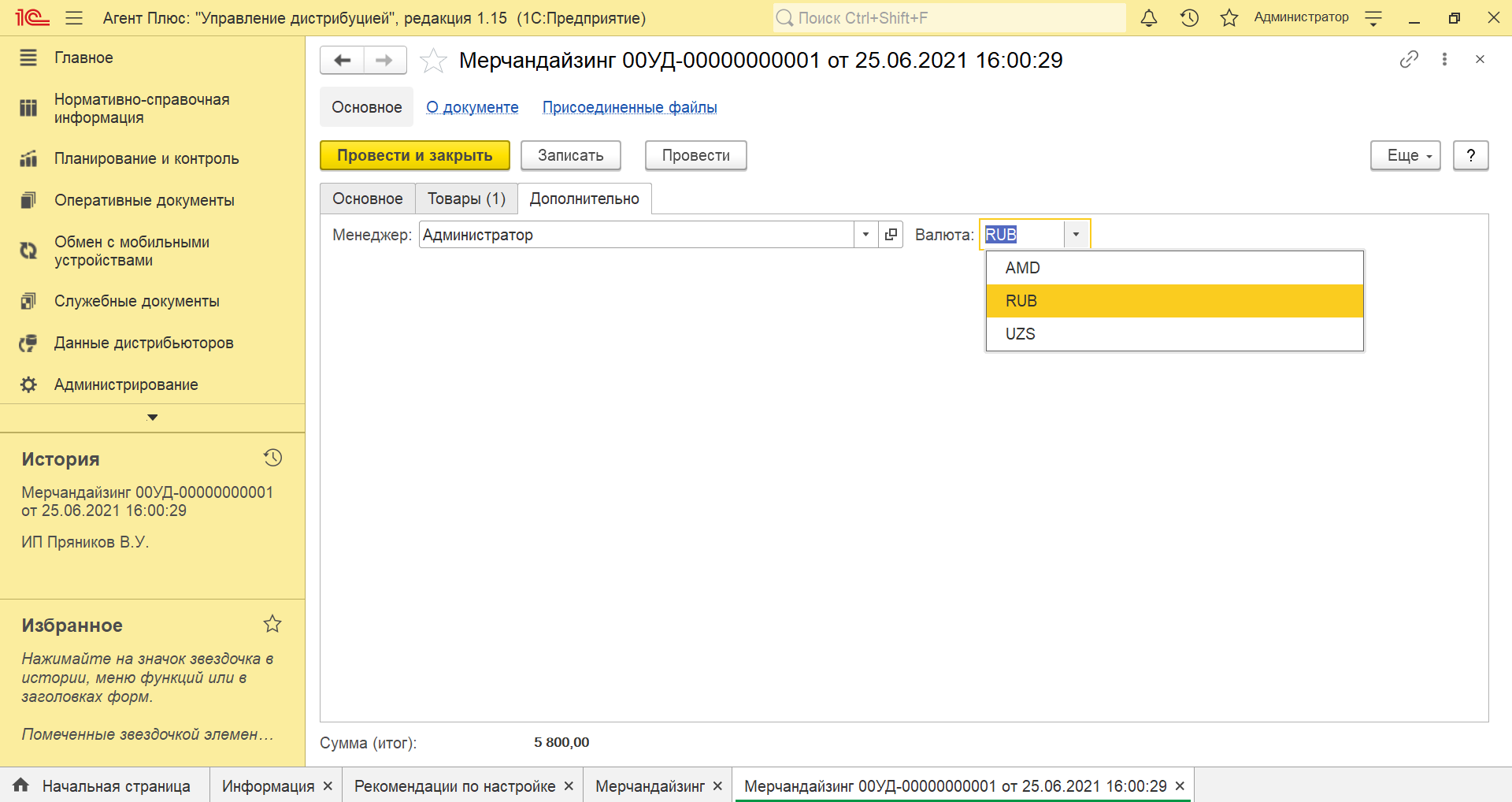
Task: Switch to Рекомендации по настройке tab
Action: pos(455,786)
